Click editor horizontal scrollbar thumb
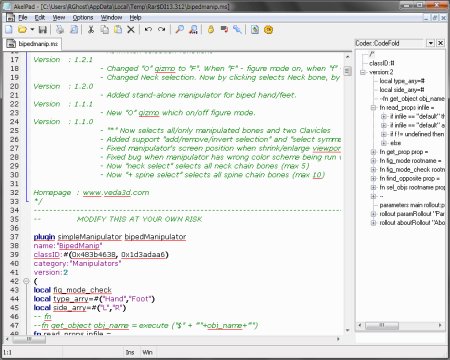 coord(29,339)
